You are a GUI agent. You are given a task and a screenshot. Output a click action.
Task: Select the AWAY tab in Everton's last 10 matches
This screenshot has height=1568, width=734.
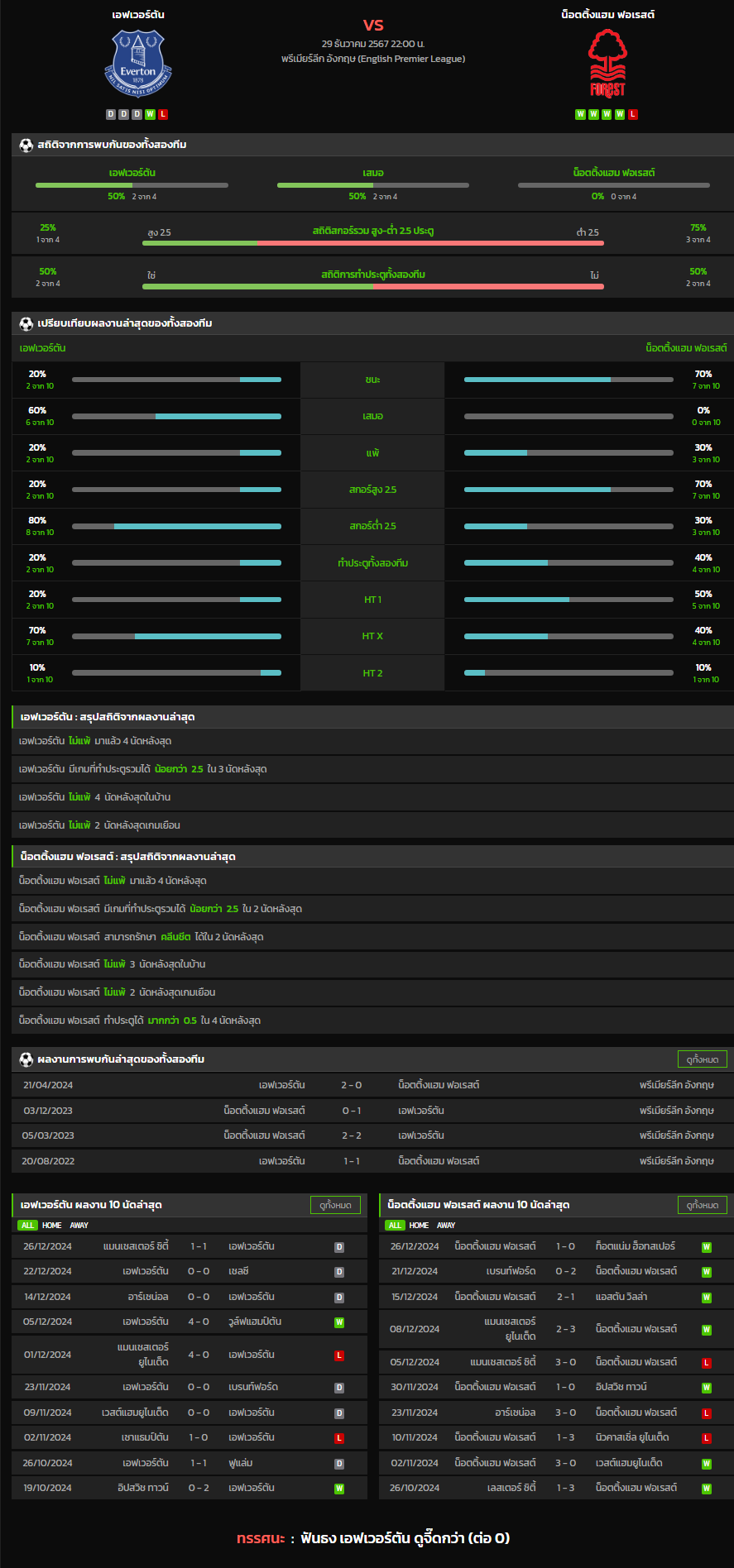tap(79, 1226)
